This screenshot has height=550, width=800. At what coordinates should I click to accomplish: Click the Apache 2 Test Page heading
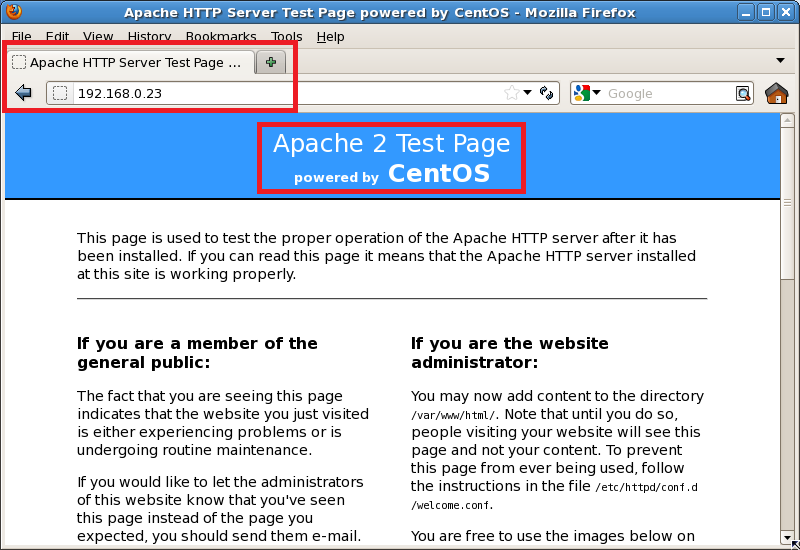(x=391, y=143)
